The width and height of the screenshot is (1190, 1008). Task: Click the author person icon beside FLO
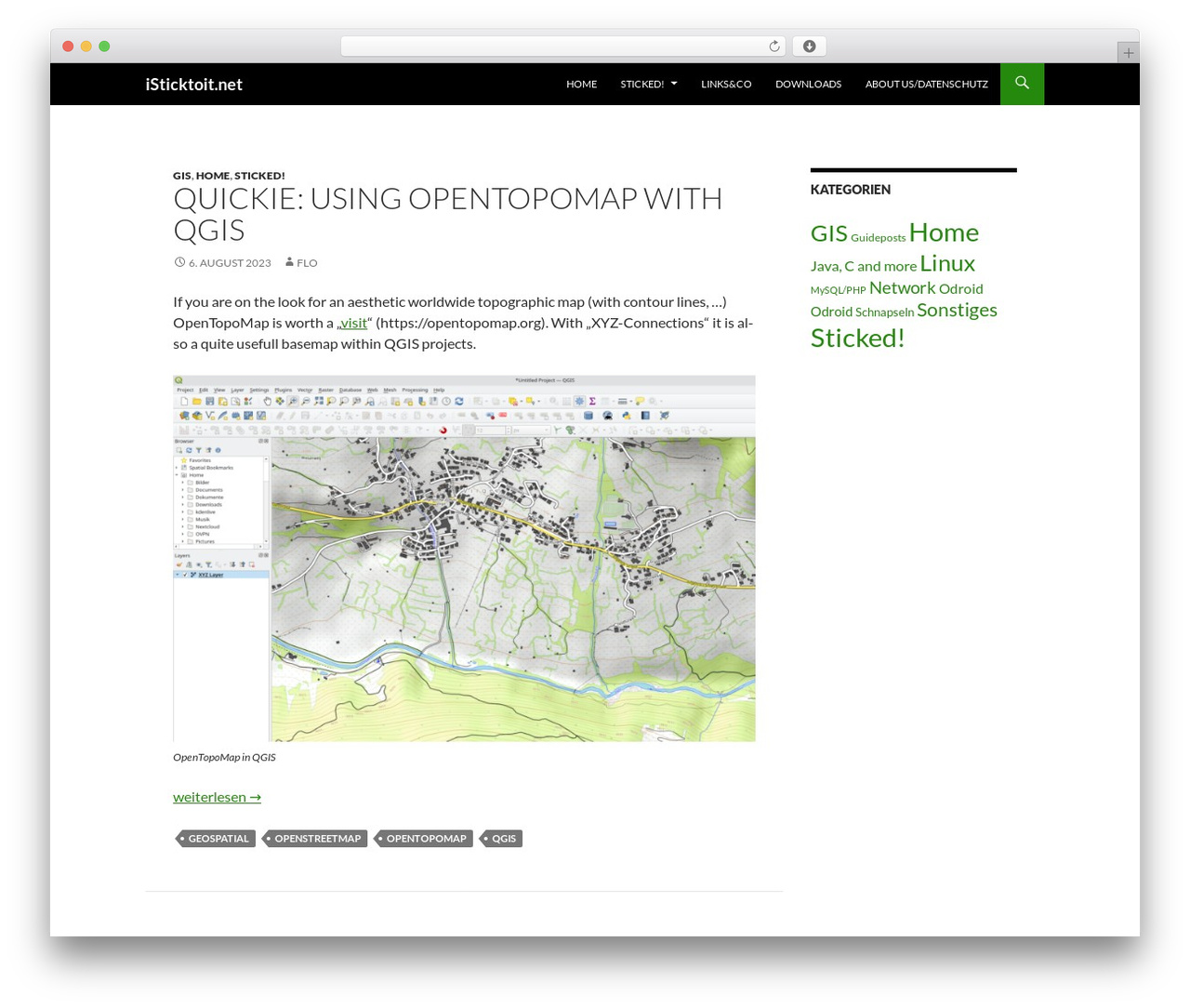289,262
